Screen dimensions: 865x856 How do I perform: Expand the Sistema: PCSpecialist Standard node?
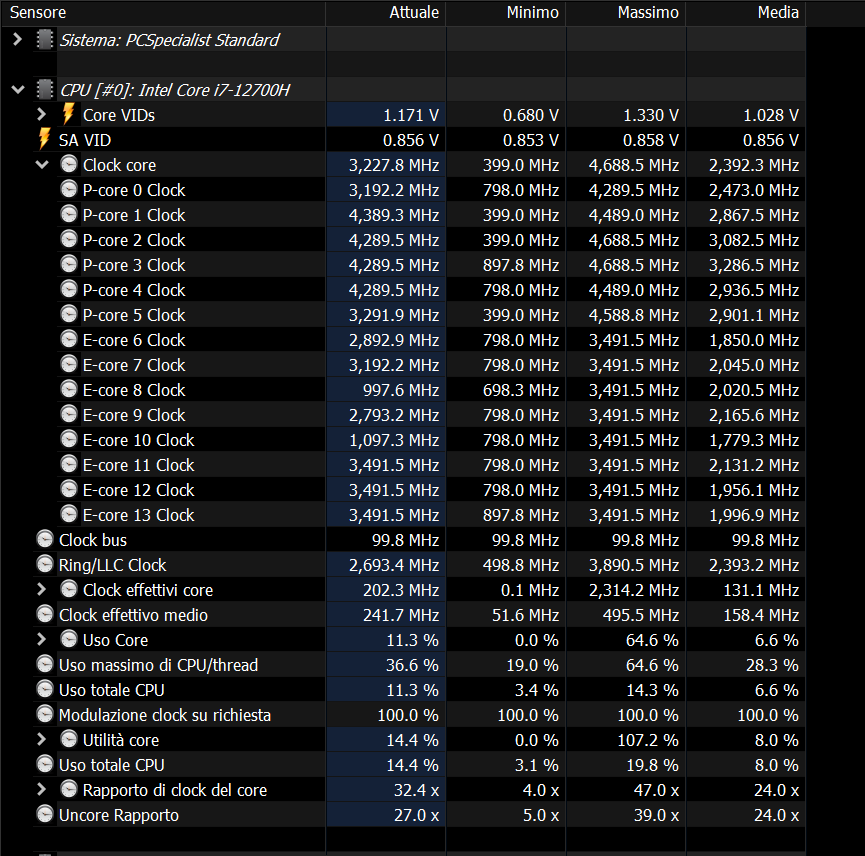(x=17, y=40)
